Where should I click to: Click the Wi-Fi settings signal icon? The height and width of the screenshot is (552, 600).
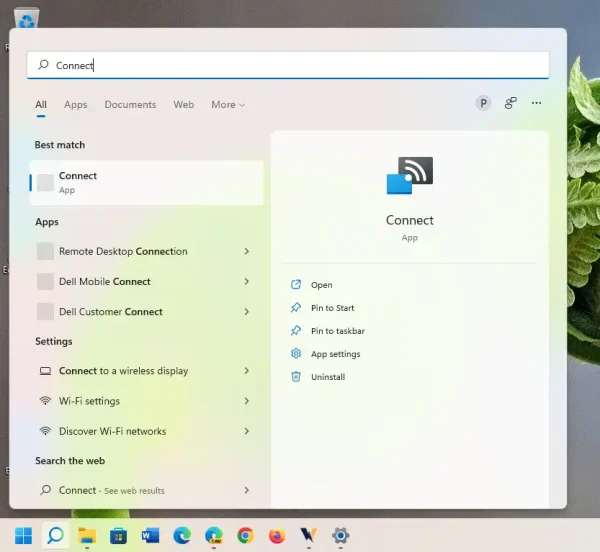(45, 401)
